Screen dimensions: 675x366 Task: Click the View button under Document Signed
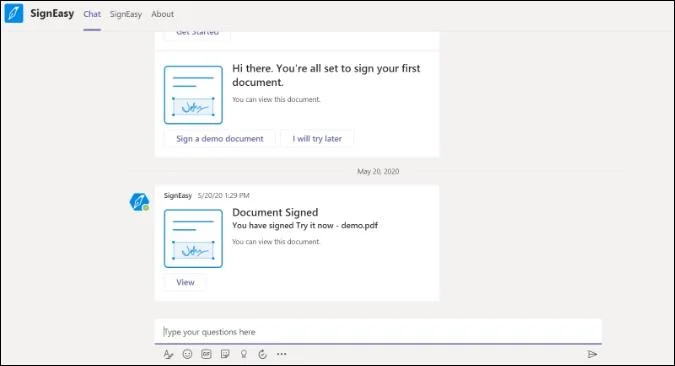point(185,282)
